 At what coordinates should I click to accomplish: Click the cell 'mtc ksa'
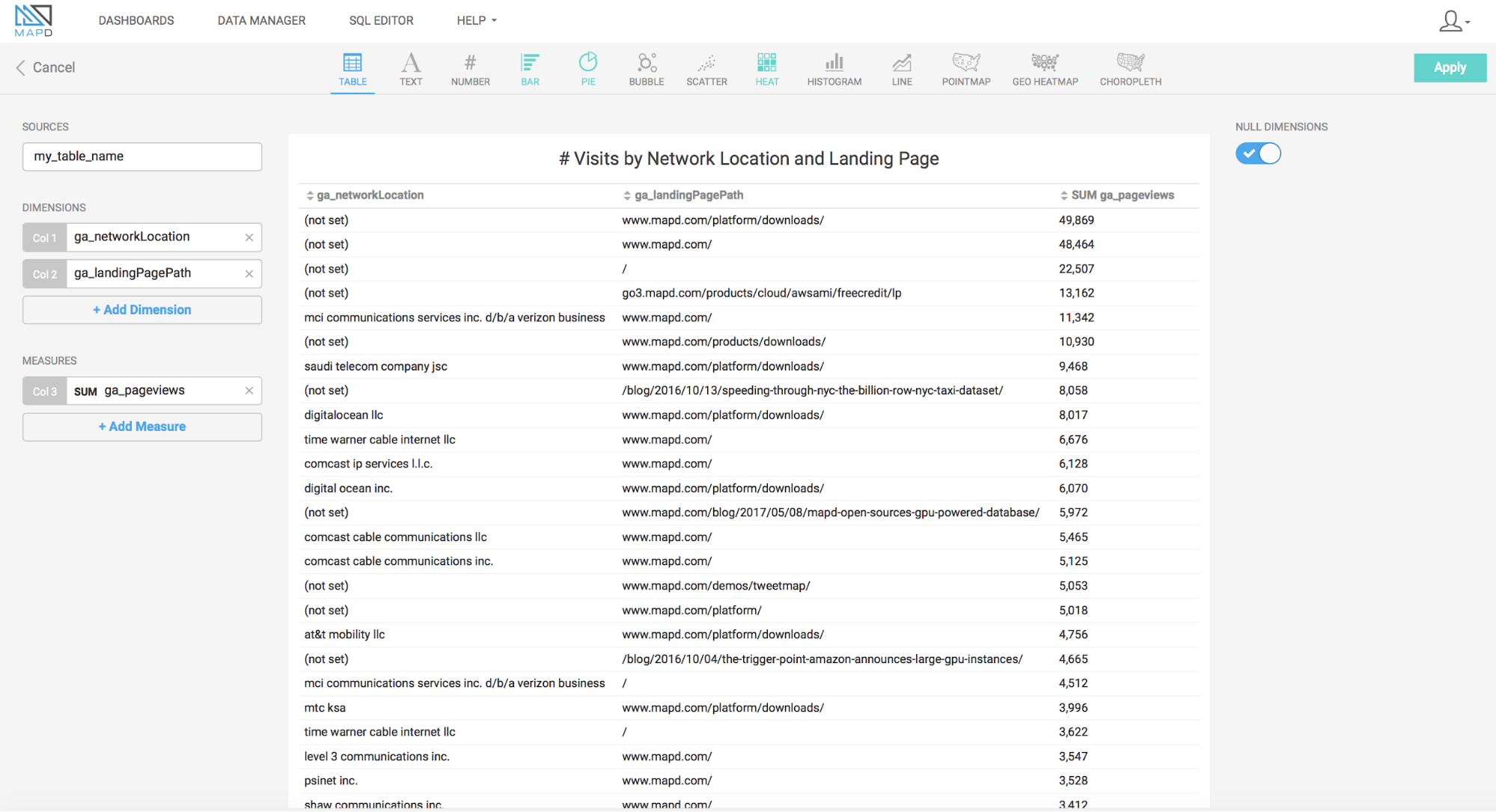(x=325, y=707)
